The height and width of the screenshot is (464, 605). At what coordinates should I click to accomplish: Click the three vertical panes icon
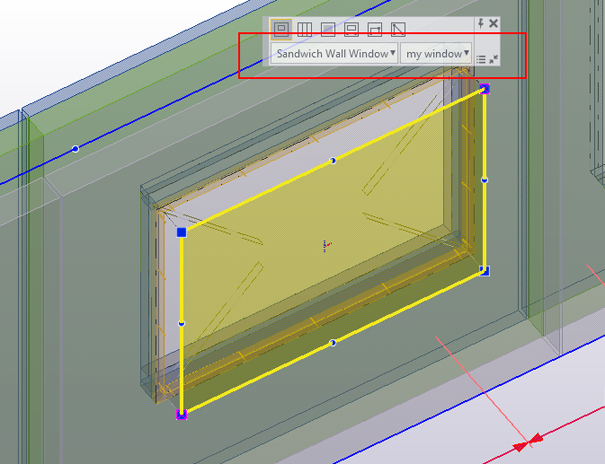tap(304, 29)
